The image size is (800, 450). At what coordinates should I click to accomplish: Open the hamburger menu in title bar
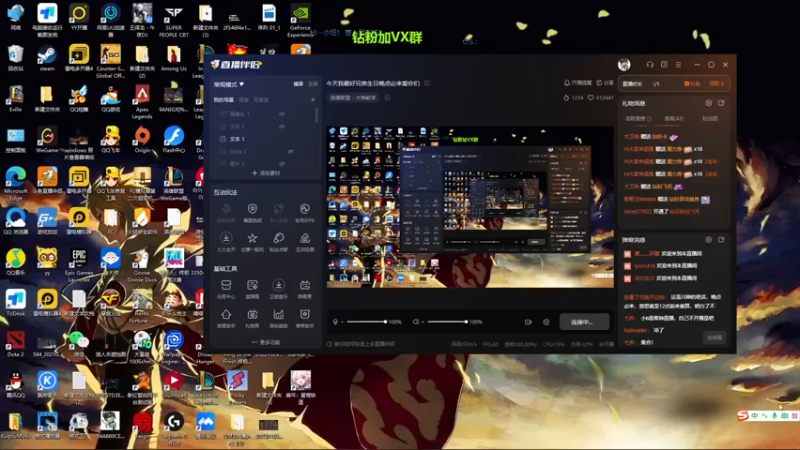click(678, 65)
